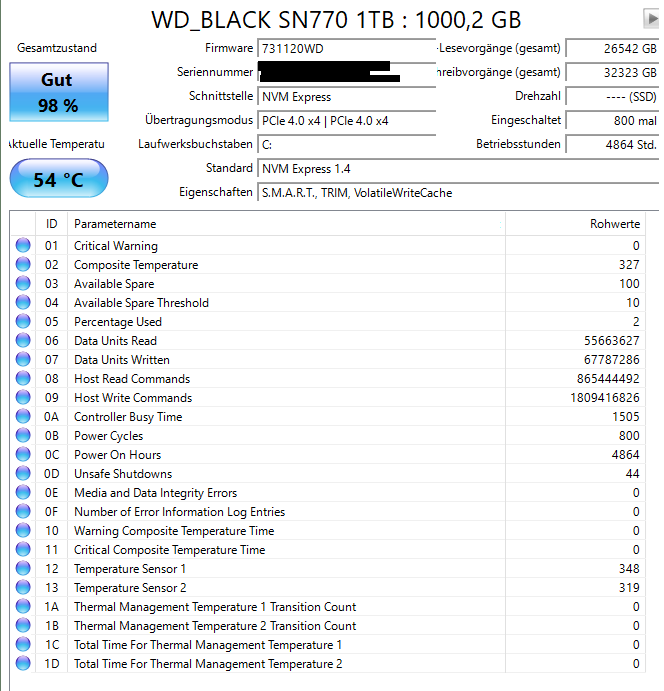The width and height of the screenshot is (664, 691).
Task: Click raw value 1505 for Controller Busy Time
Action: [626, 417]
